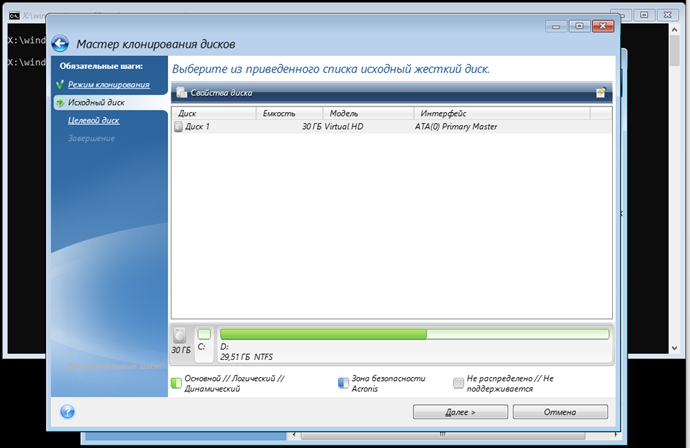
Task: Click the 30 ГБ hard disk icon
Action: point(179,335)
